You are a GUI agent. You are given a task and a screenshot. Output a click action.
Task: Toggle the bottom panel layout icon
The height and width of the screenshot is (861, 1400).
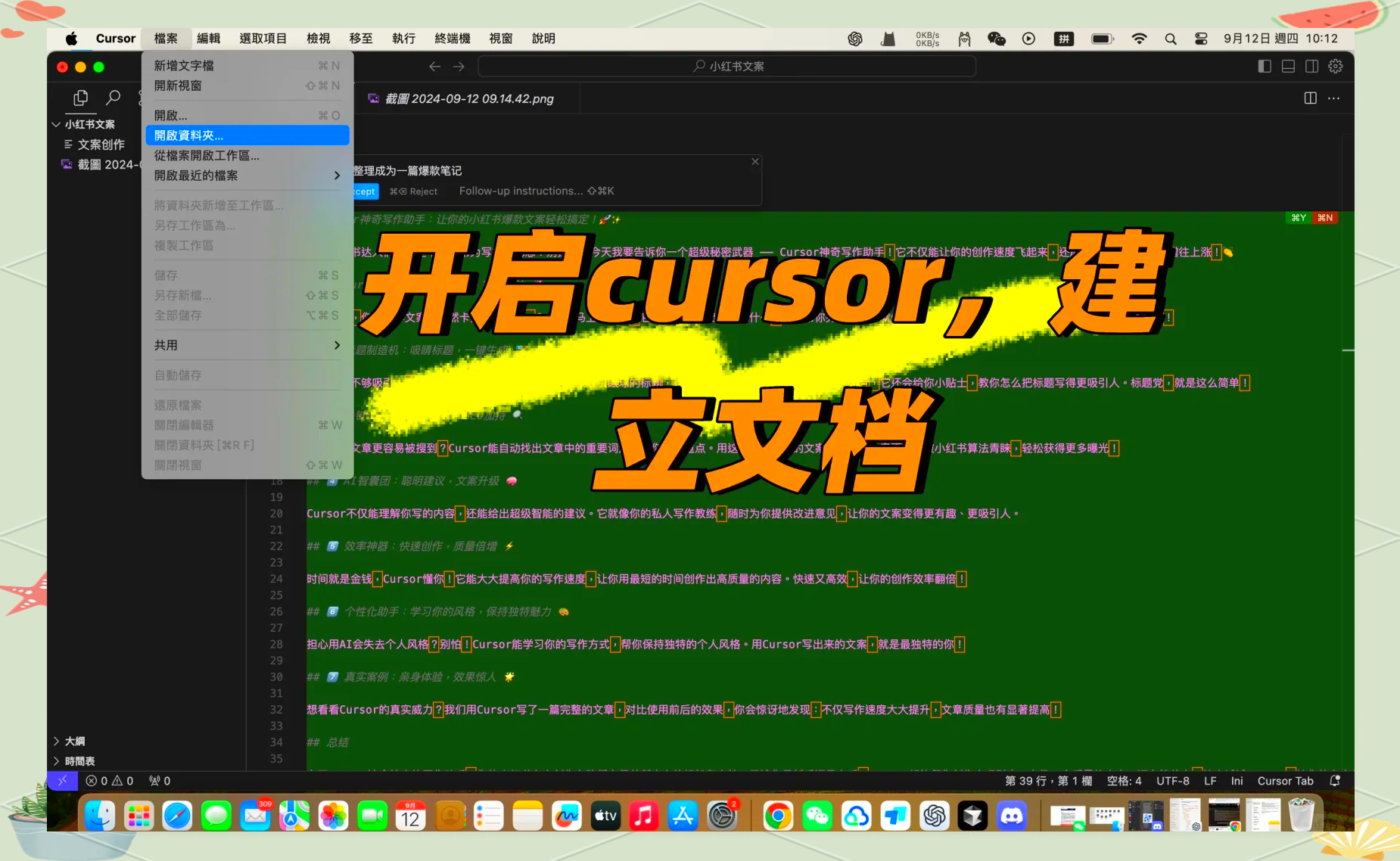coord(1288,67)
